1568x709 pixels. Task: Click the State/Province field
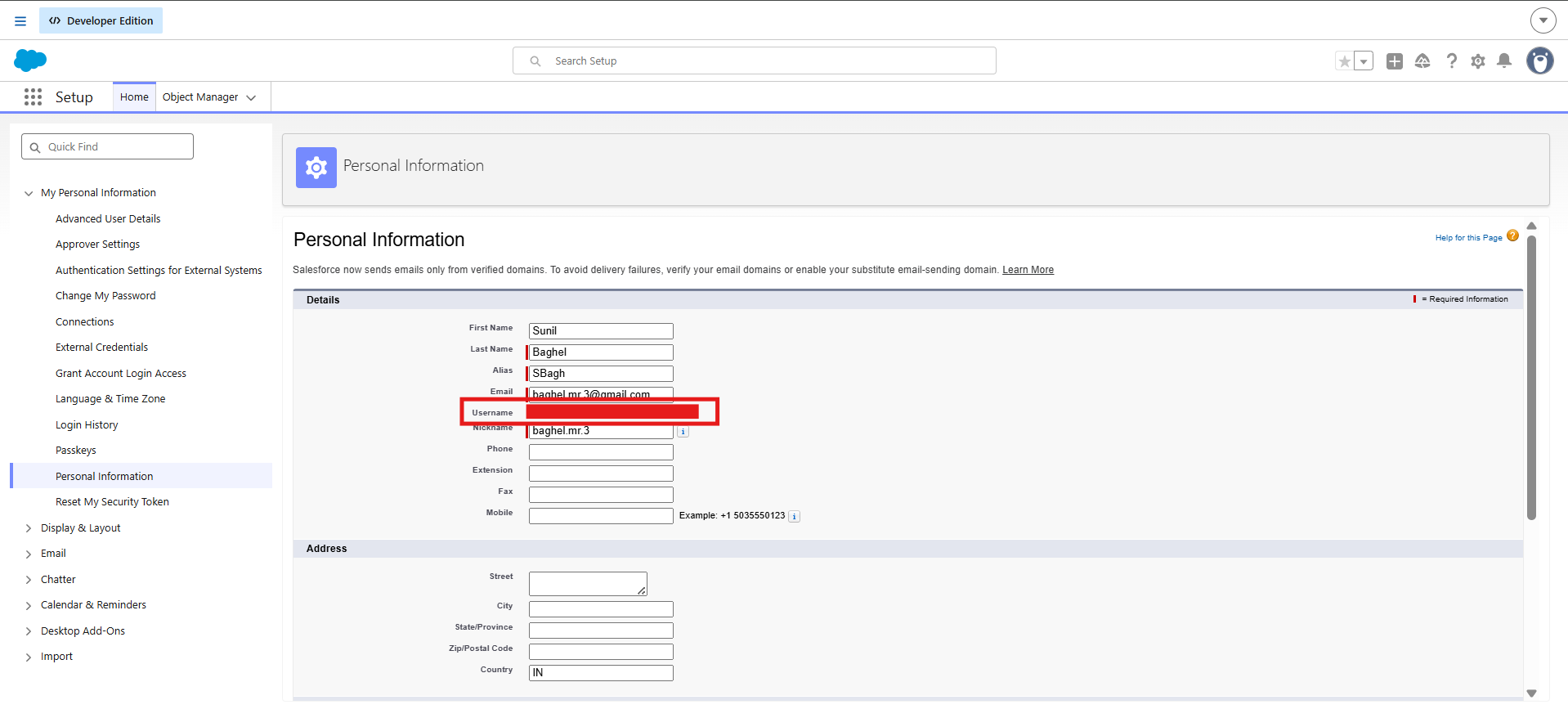[601, 630]
